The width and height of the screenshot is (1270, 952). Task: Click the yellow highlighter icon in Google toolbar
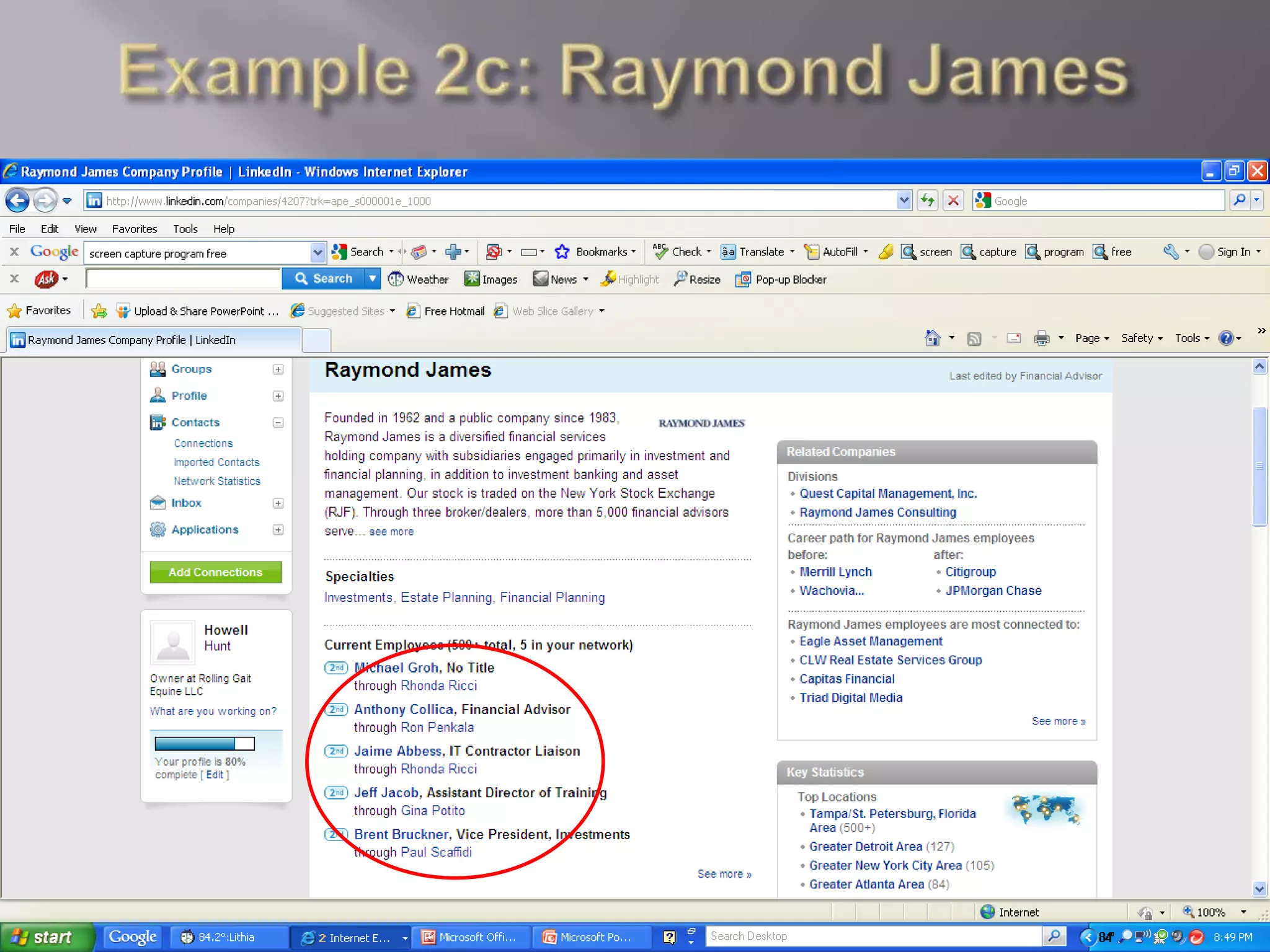(886, 252)
